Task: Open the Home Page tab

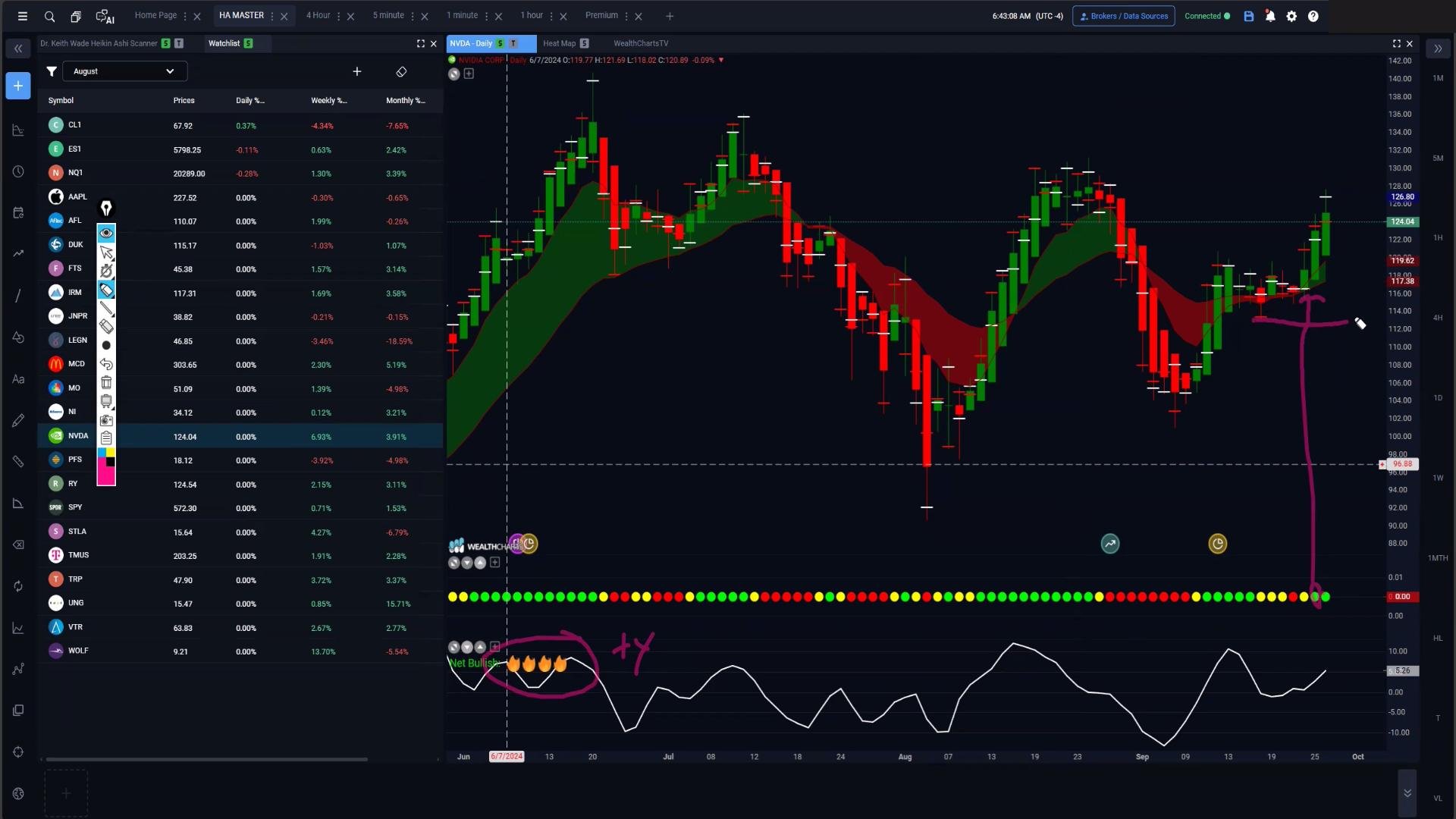Action: point(155,15)
